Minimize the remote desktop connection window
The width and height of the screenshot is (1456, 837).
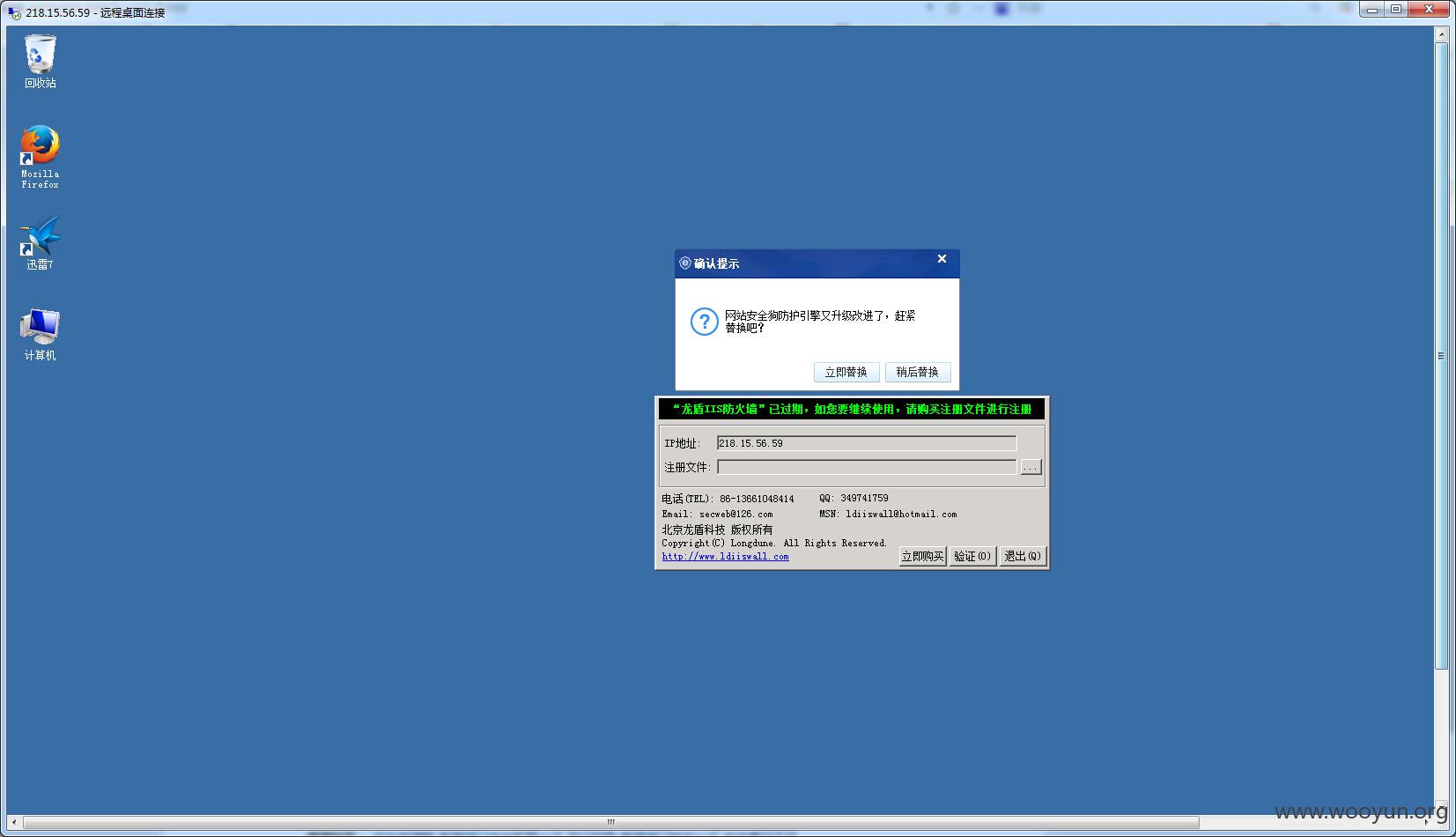[1372, 9]
